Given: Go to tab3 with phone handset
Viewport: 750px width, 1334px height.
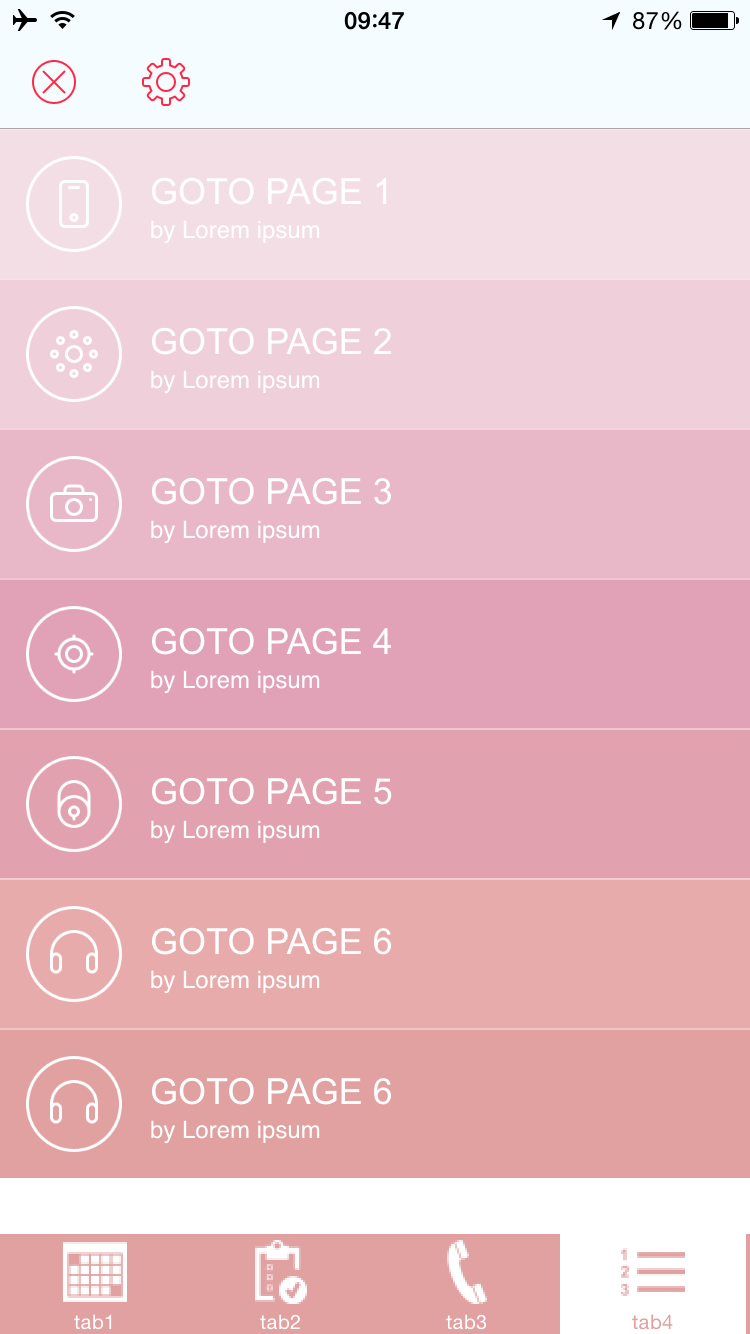Looking at the screenshot, I should (x=466, y=1284).
